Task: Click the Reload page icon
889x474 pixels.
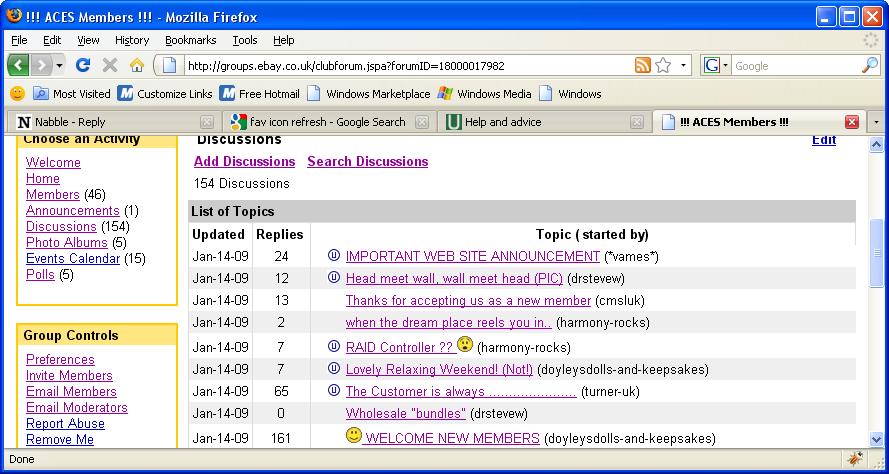Action: coord(83,65)
